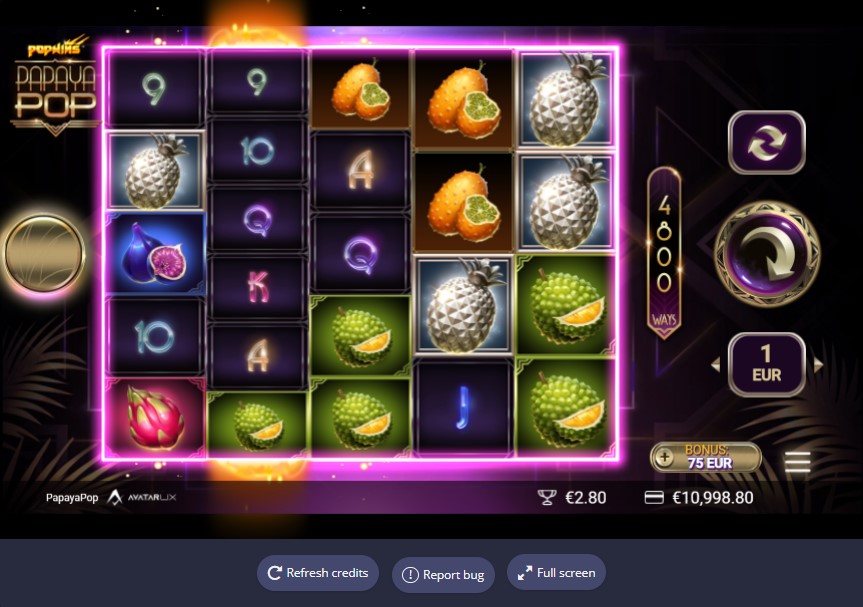Spin the reels with the round arrow button
The image size is (863, 607).
(767, 254)
